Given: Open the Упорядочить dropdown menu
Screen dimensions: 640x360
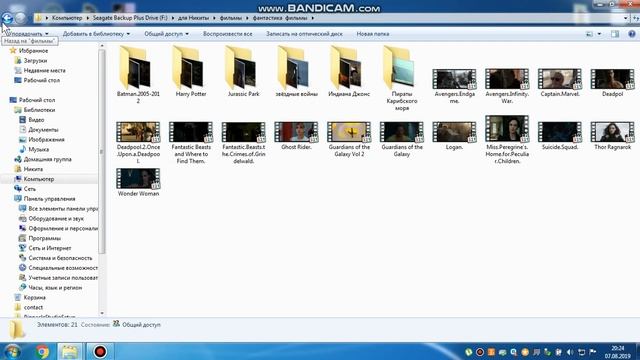Looking at the screenshot, I should click(27, 34).
